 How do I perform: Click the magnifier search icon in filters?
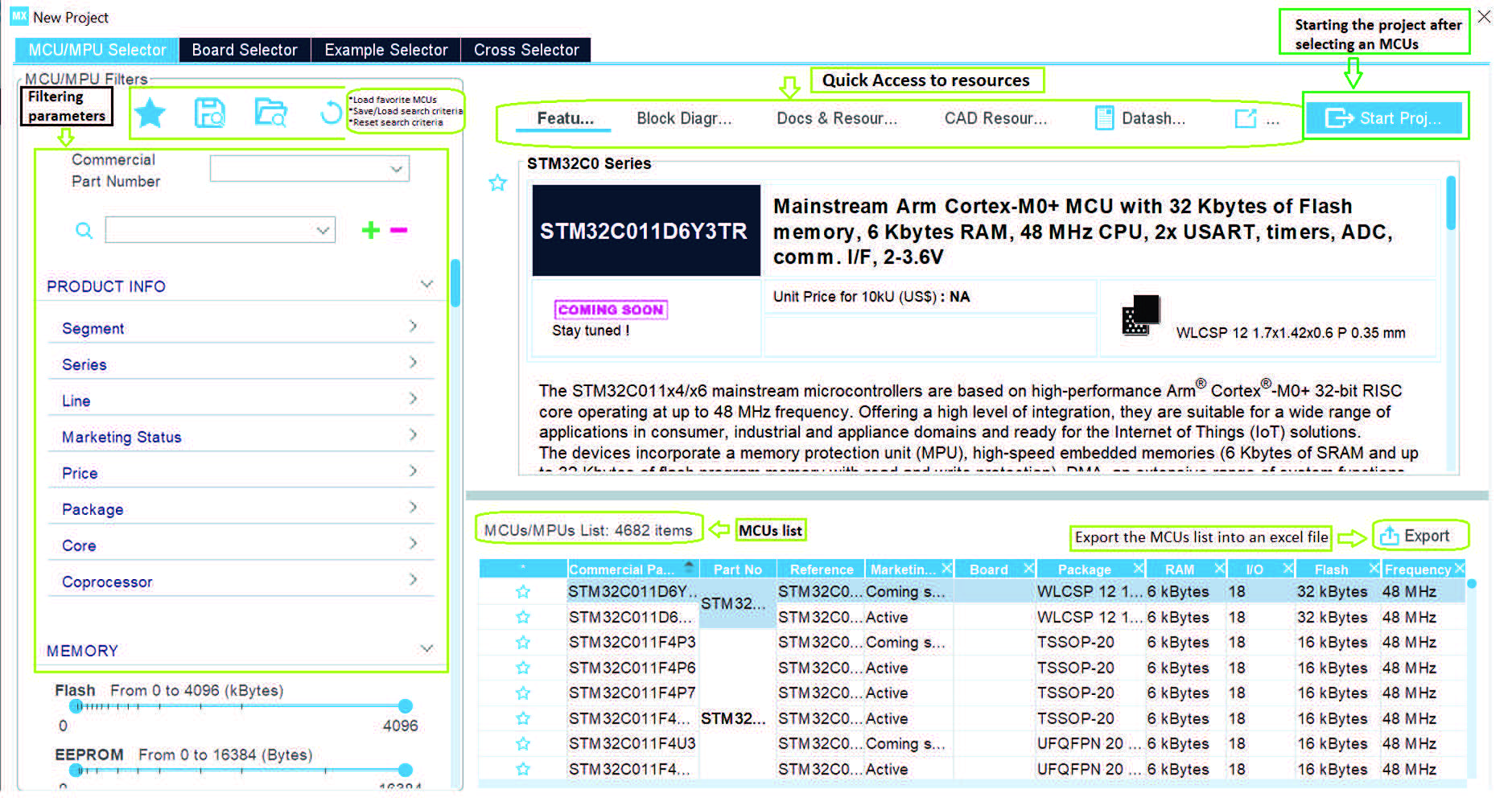coord(84,231)
